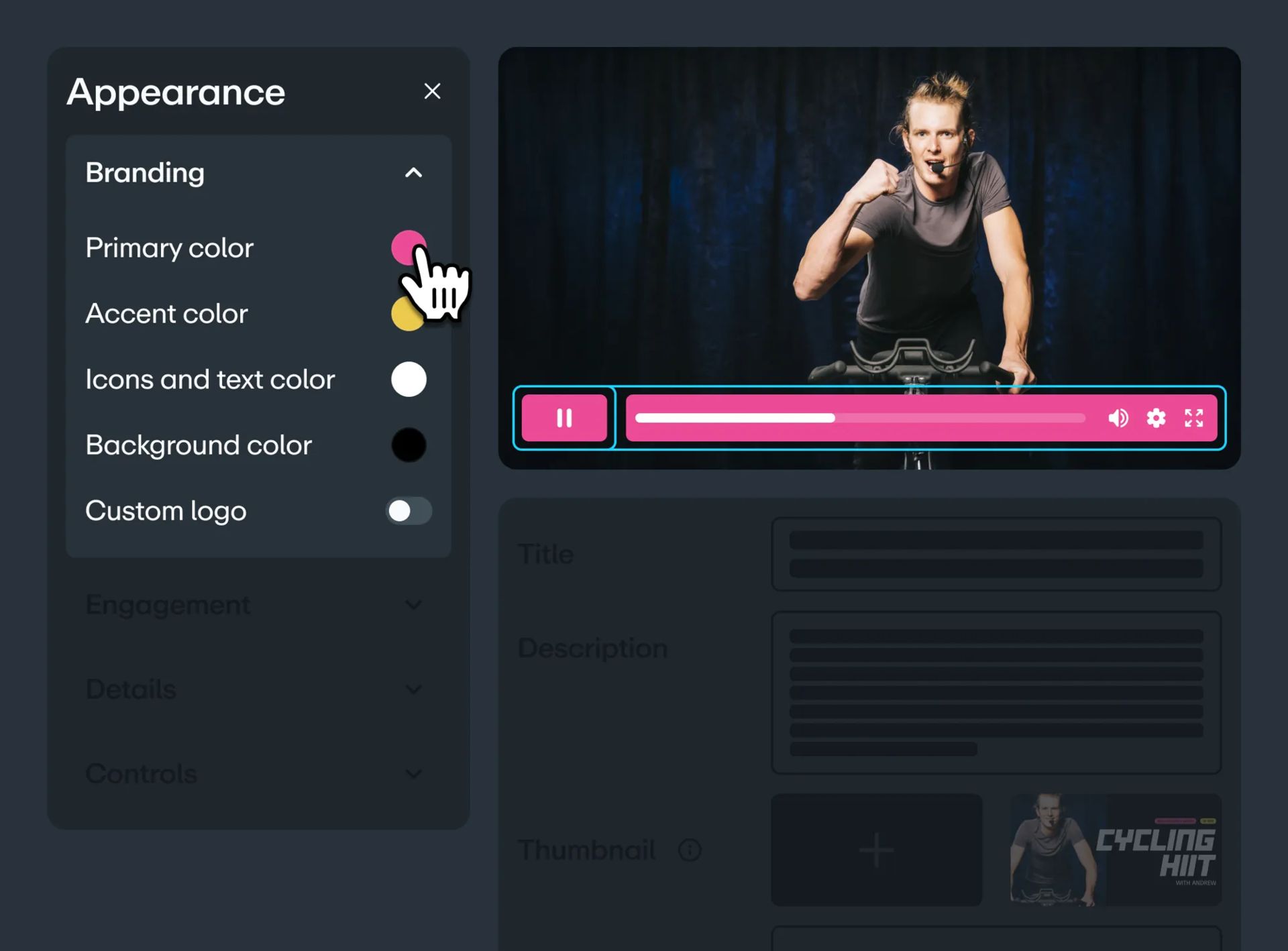Mute video using the volume speaker icon
Viewport: 1288px width, 951px height.
coord(1118,418)
